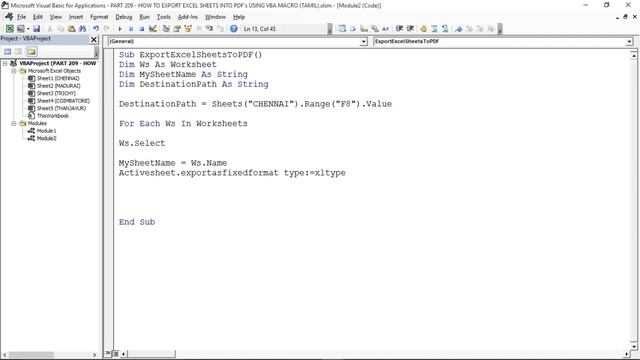Open the Edit menu
Screen dimensions: 640x360
(38, 17)
